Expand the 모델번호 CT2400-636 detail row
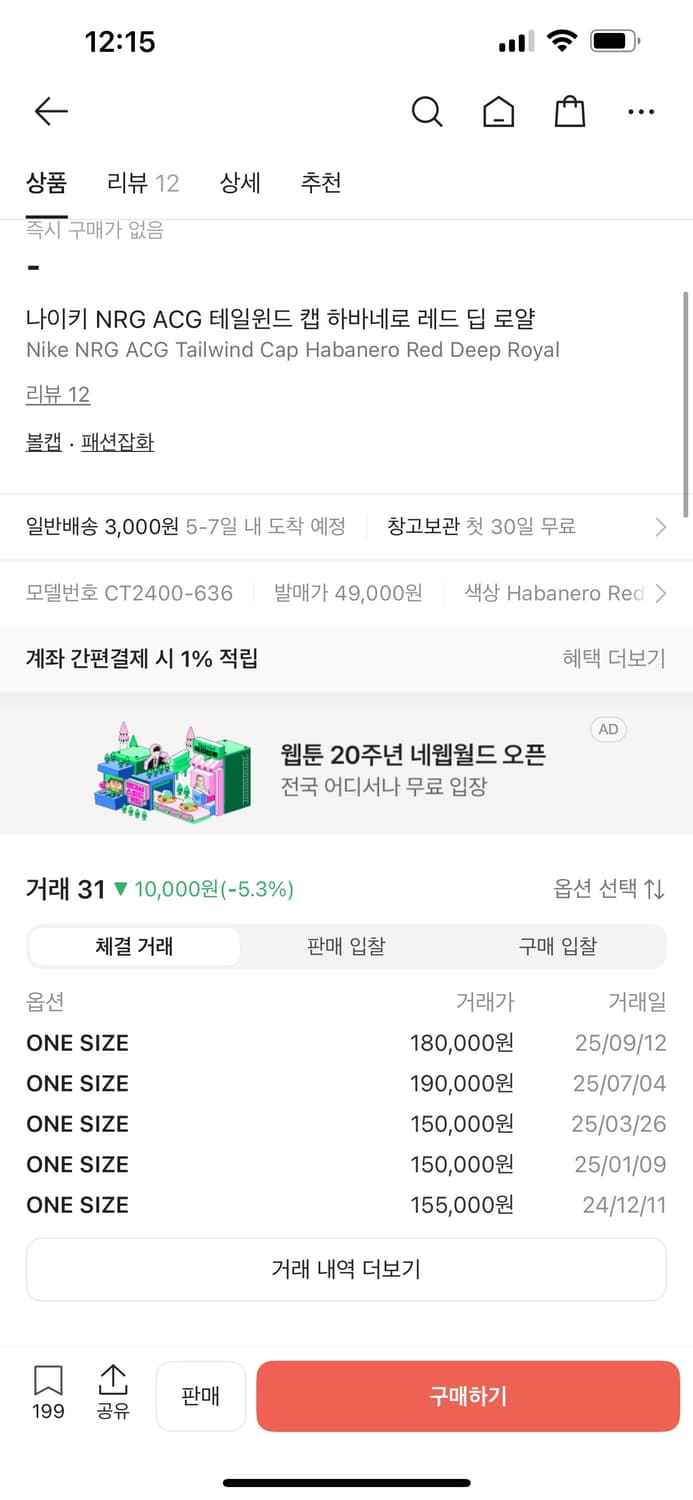Screen dimensions: 693x1500 tap(346, 593)
